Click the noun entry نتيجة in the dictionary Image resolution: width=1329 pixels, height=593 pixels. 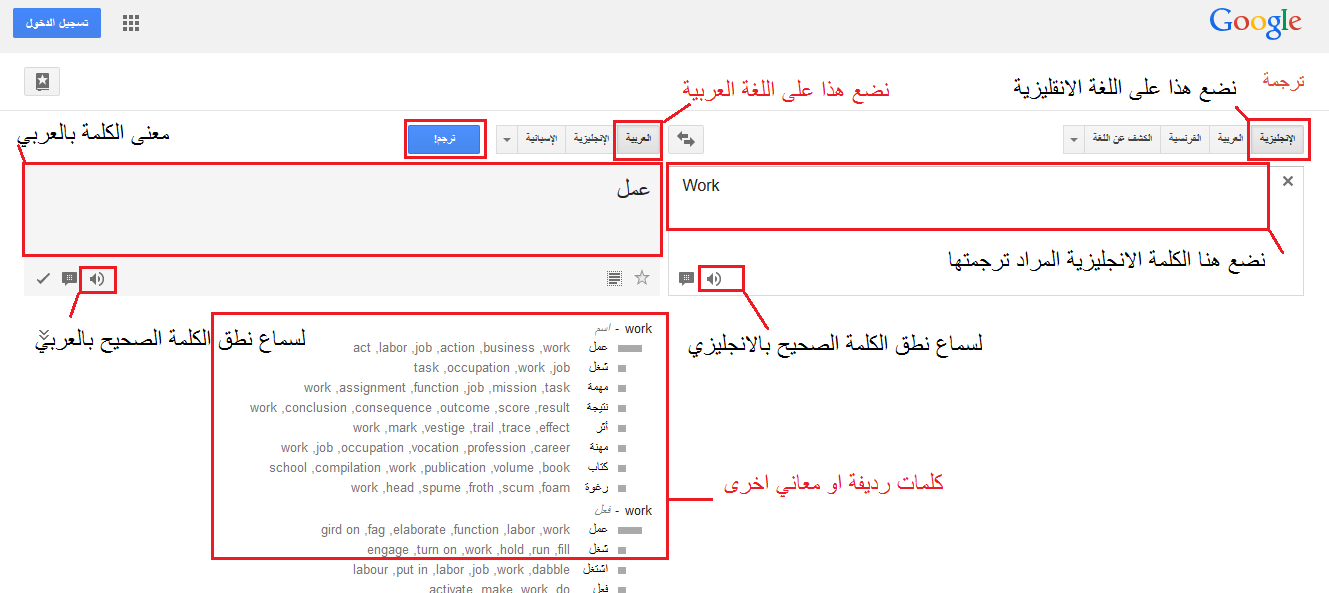597,408
